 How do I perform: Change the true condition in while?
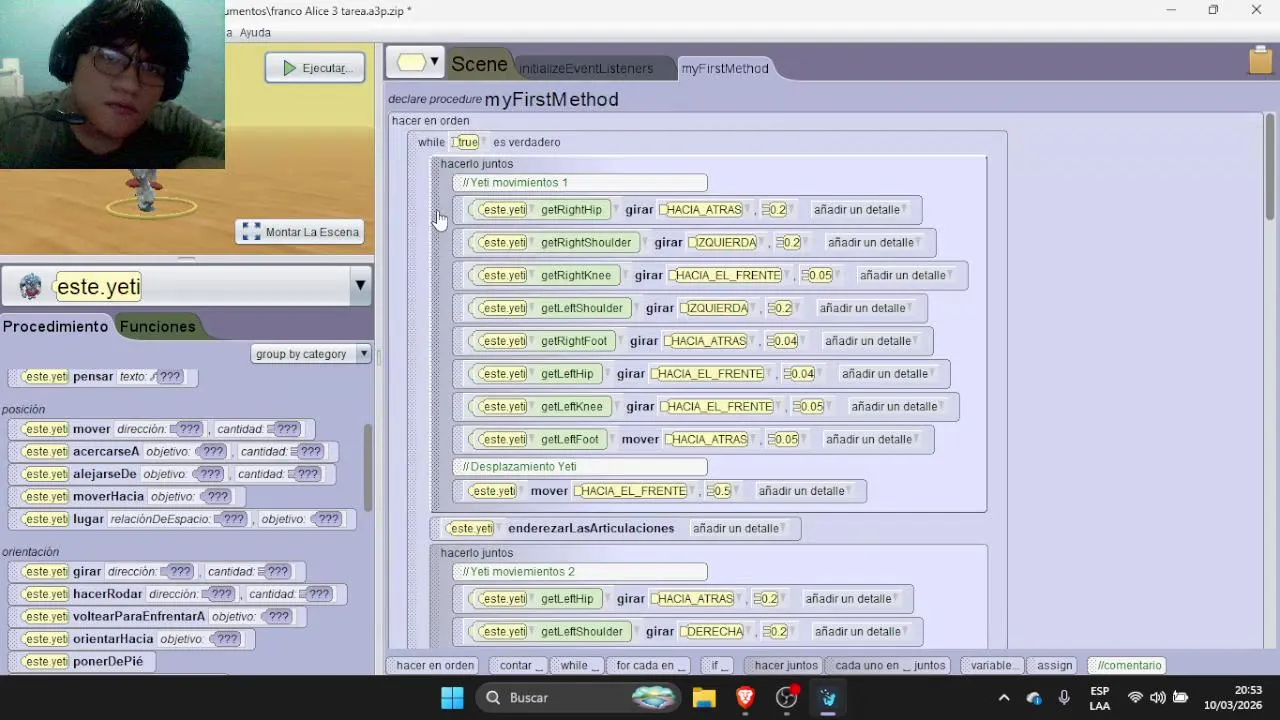(x=467, y=142)
